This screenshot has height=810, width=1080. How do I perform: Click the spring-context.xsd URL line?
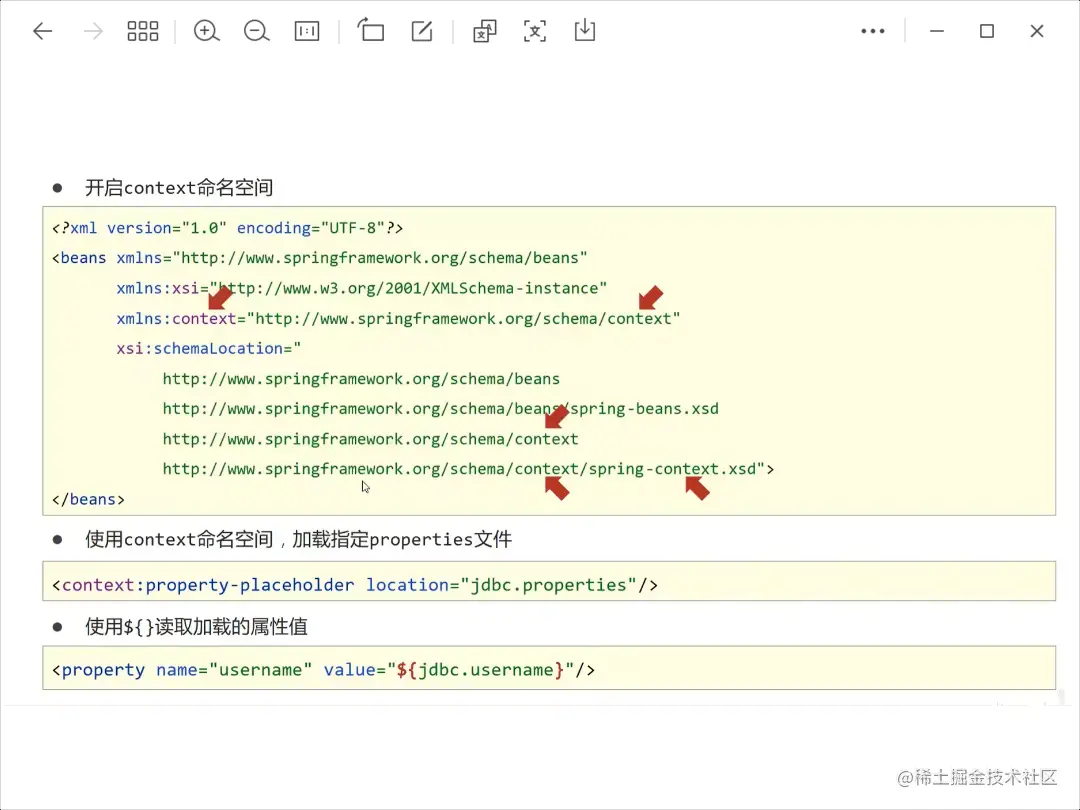point(468,469)
